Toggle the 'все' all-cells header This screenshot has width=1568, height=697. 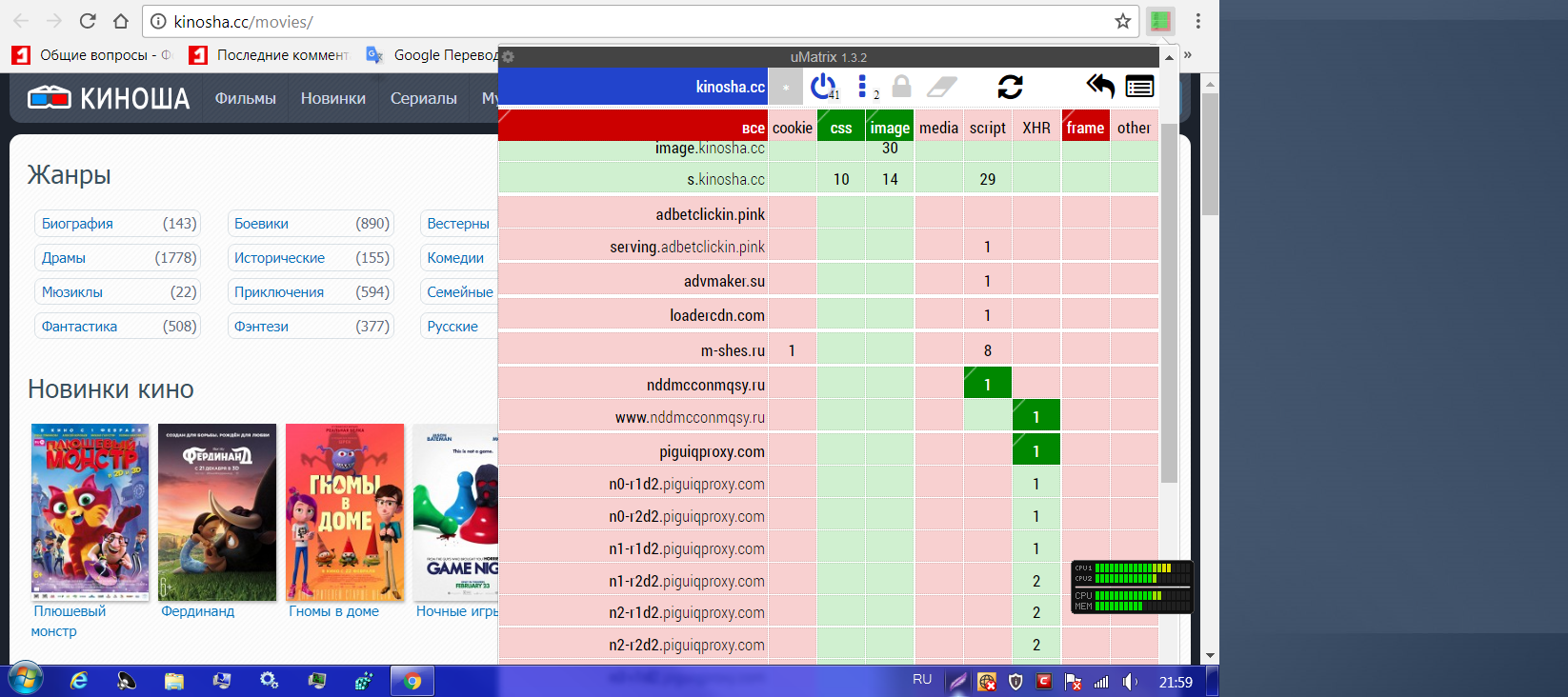(x=633, y=127)
